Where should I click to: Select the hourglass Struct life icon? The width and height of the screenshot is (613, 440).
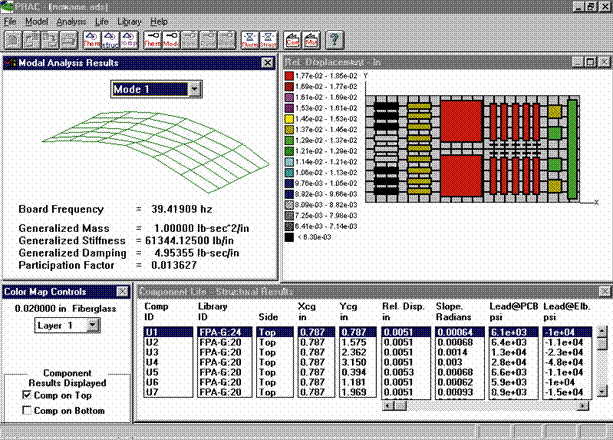click(x=266, y=40)
